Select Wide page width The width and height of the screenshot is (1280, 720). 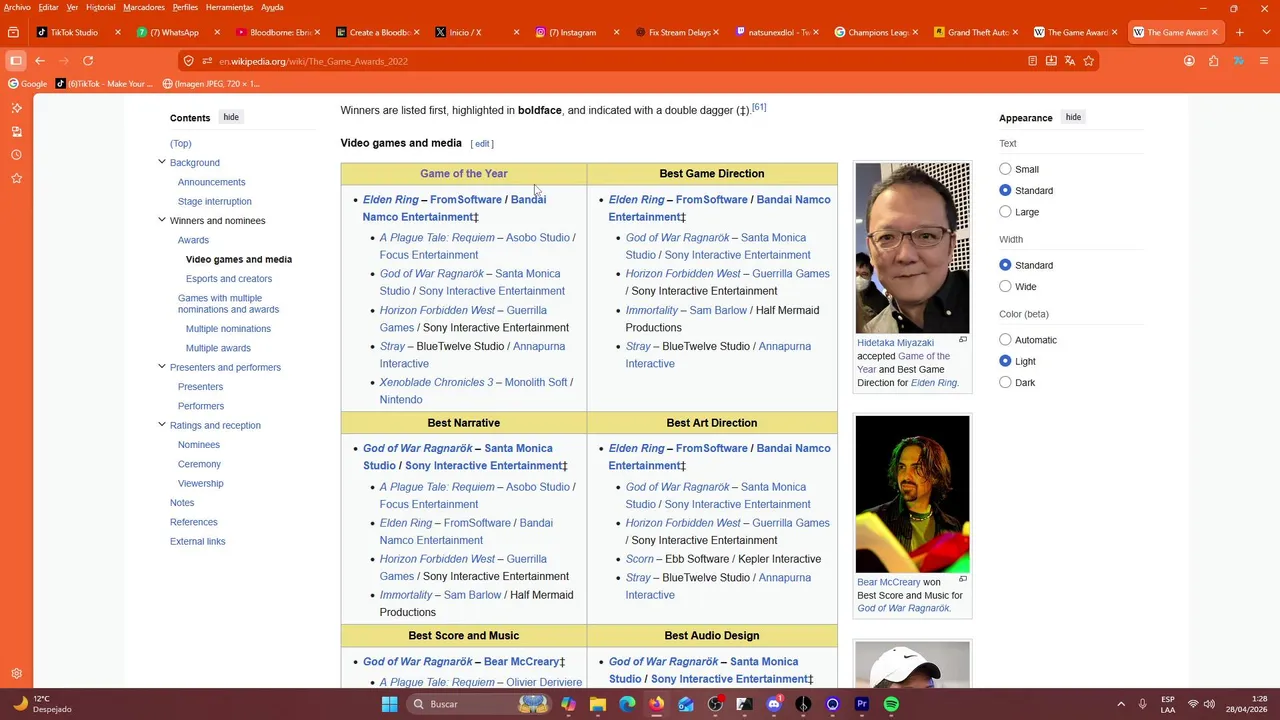tap(1005, 286)
